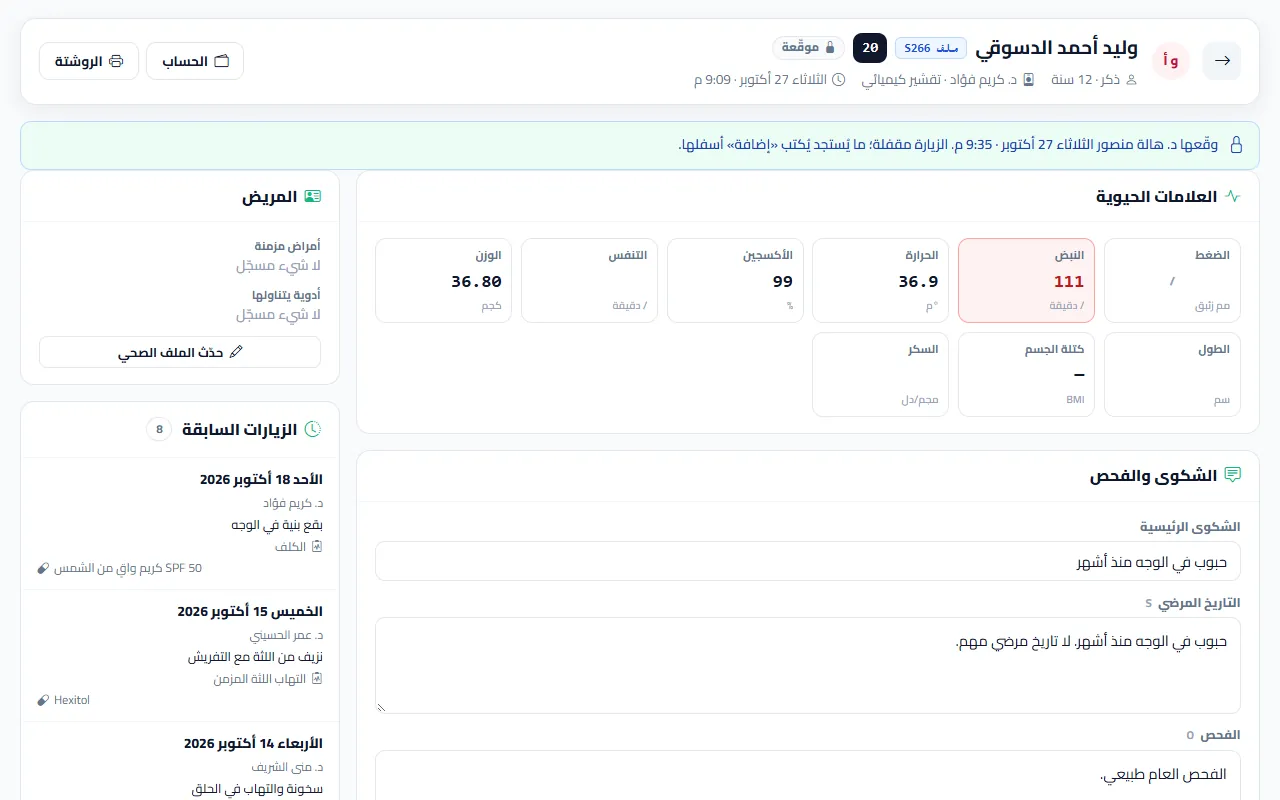1280x800 pixels.
Task: Select the السكر blood sugar field
Action: (x=880, y=374)
